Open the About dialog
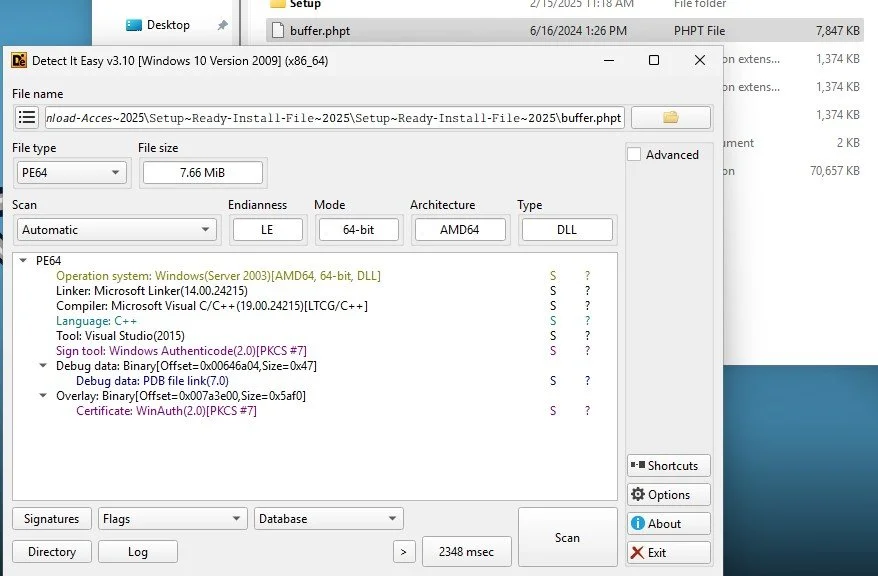 [x=669, y=524]
